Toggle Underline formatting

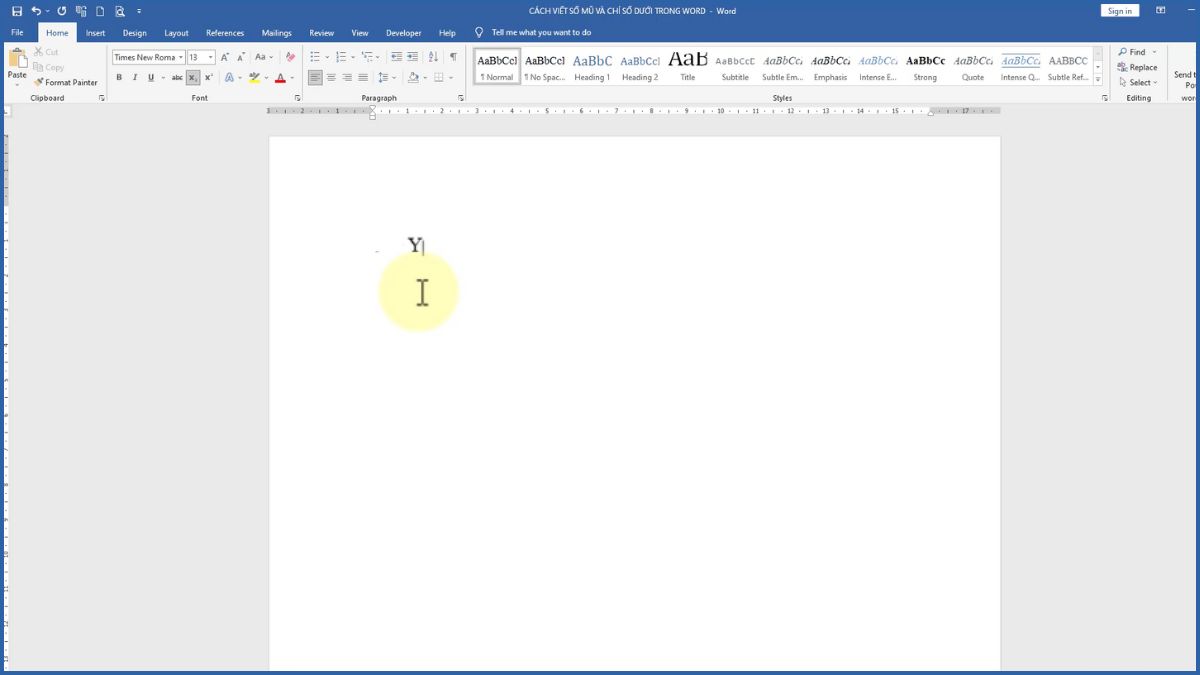click(153, 77)
